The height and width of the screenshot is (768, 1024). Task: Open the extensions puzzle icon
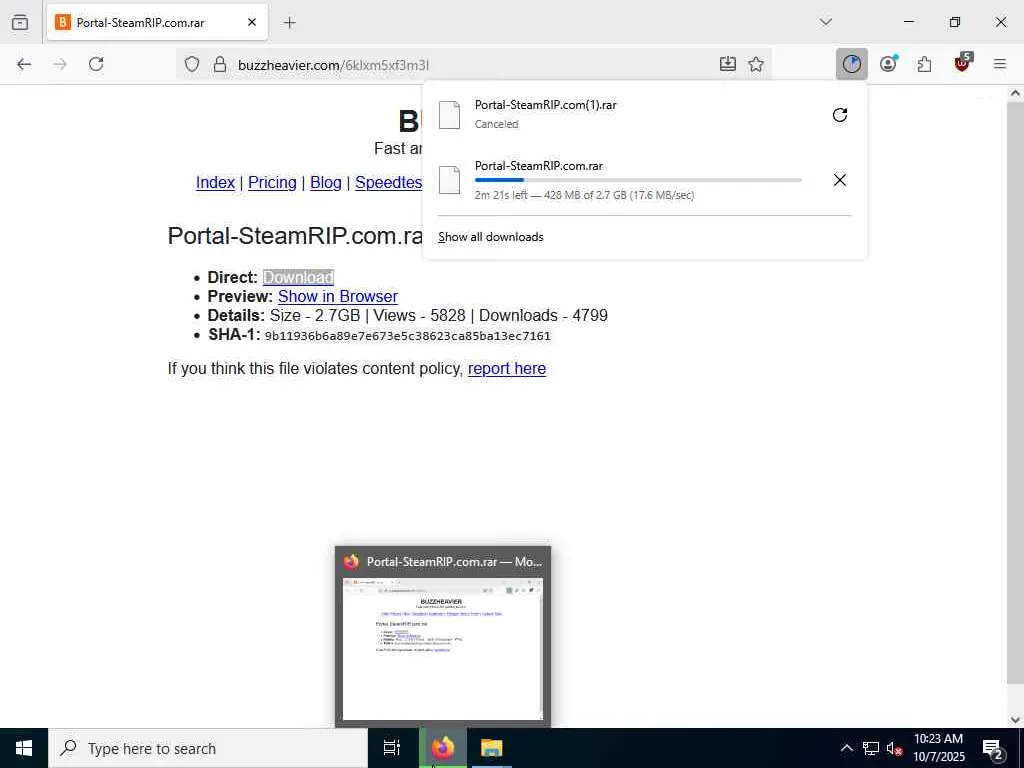click(925, 64)
